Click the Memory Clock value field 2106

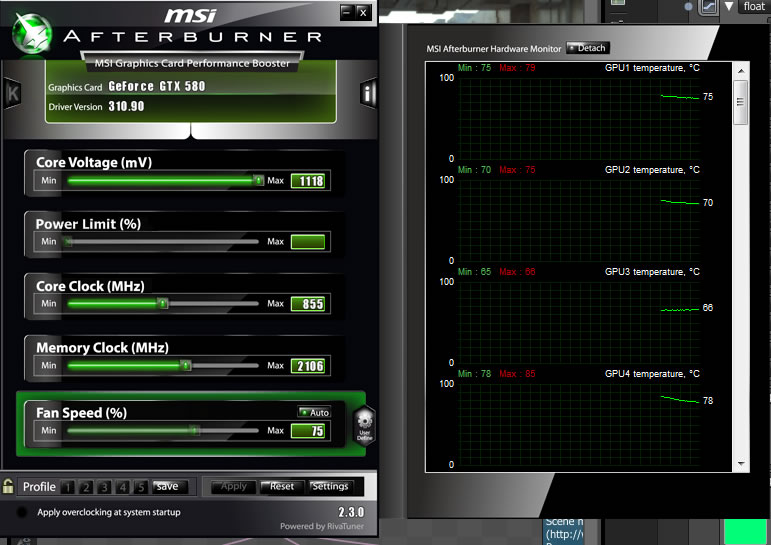pos(308,366)
